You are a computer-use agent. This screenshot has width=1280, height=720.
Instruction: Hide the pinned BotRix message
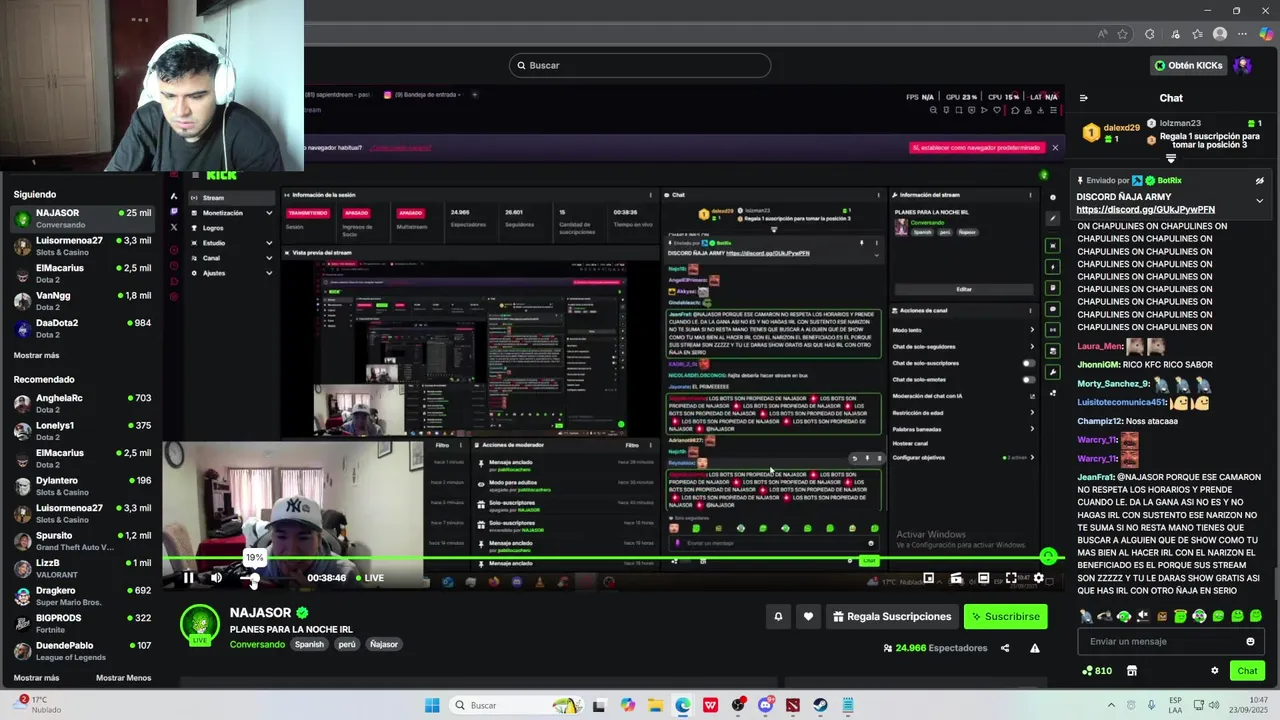(1259, 181)
